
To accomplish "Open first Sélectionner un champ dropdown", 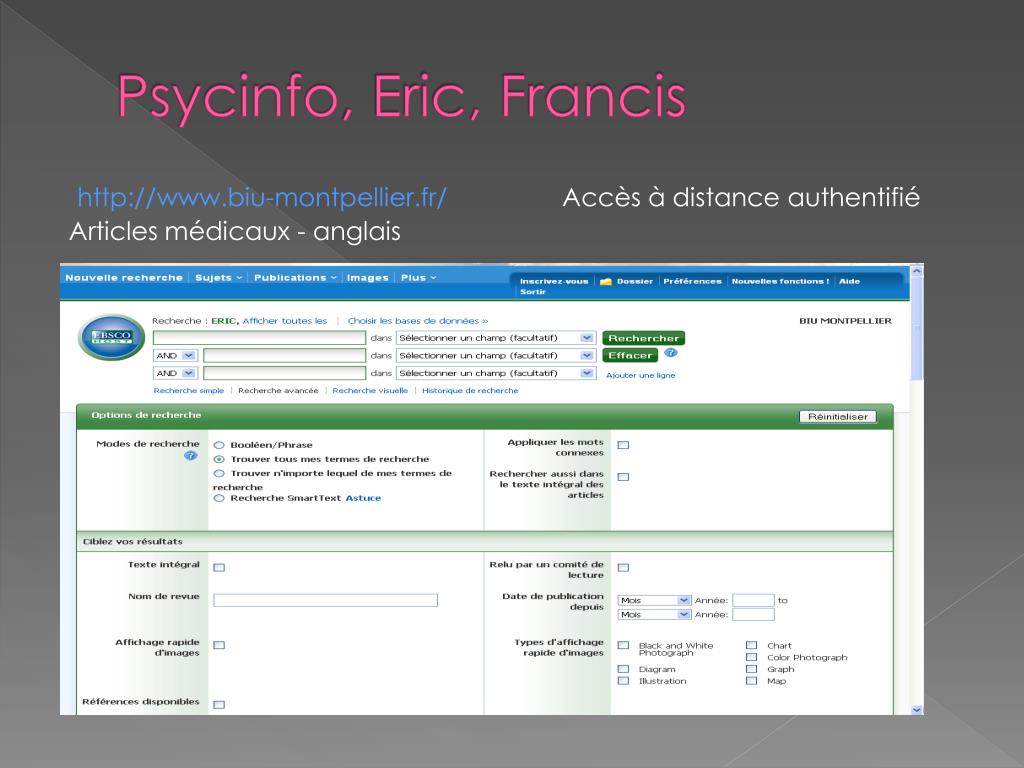I will [496, 338].
